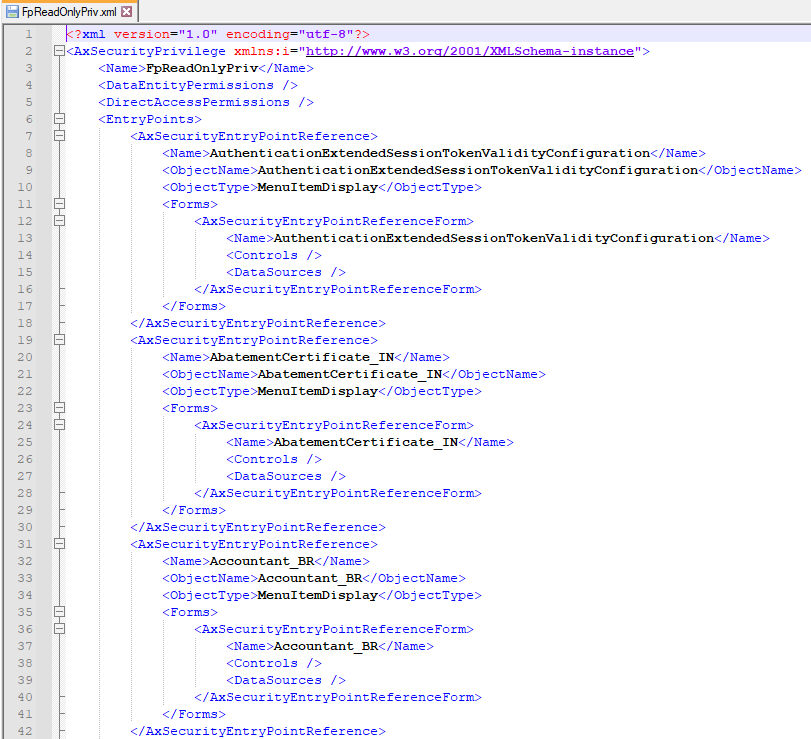Click Accountant_BR on line 37
Image resolution: width=811 pixels, height=739 pixels.
(326, 646)
